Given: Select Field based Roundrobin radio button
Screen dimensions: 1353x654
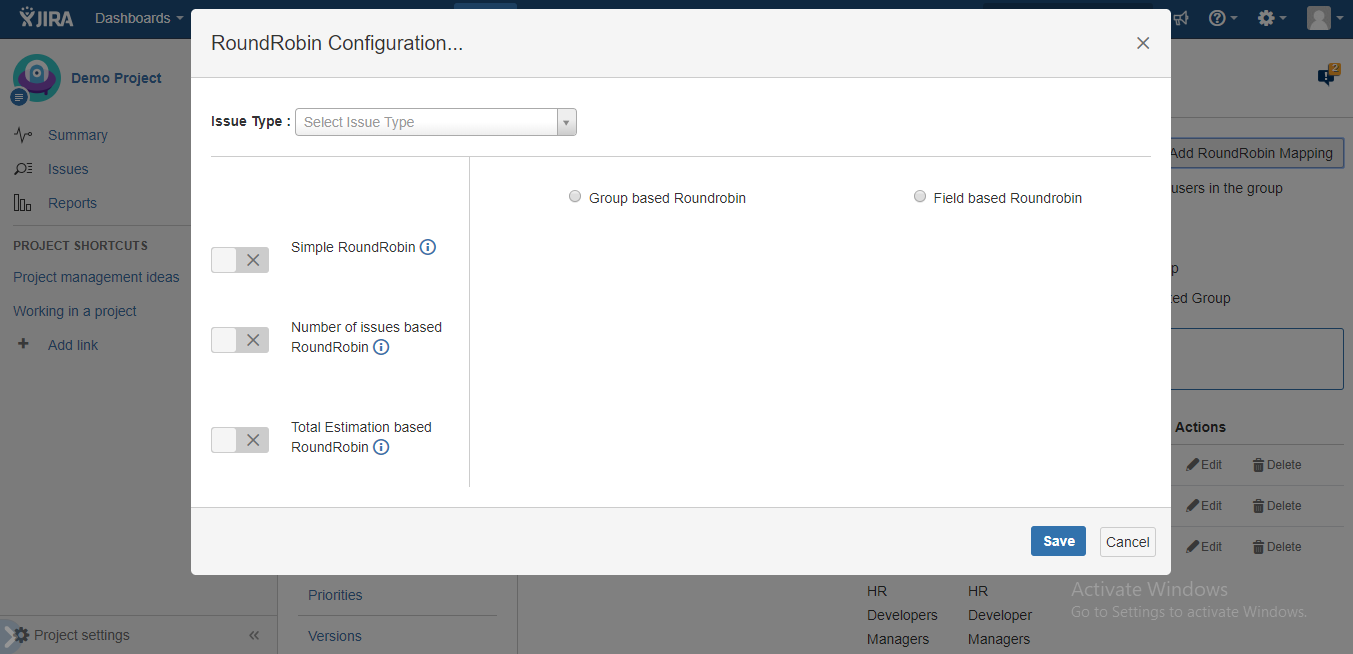Looking at the screenshot, I should [x=920, y=197].
